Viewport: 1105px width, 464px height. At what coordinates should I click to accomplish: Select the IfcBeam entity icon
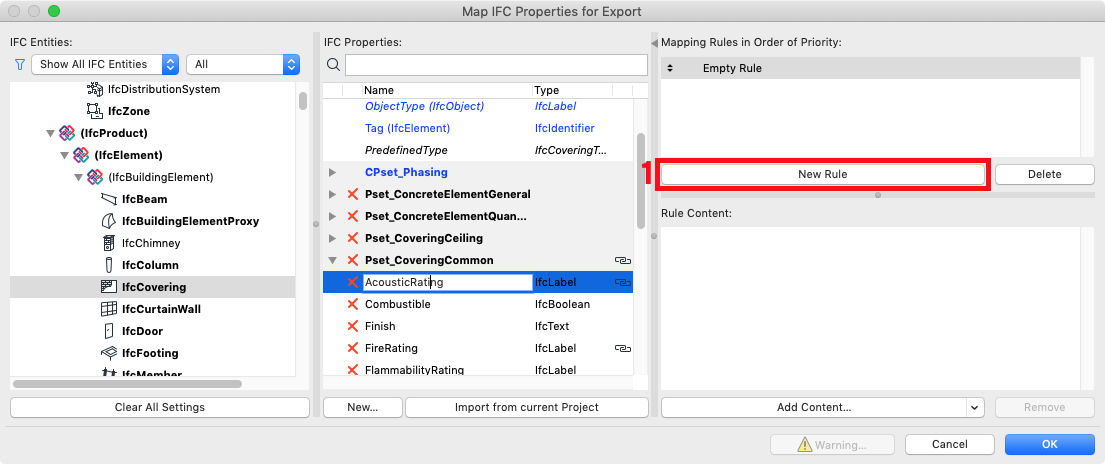click(109, 199)
